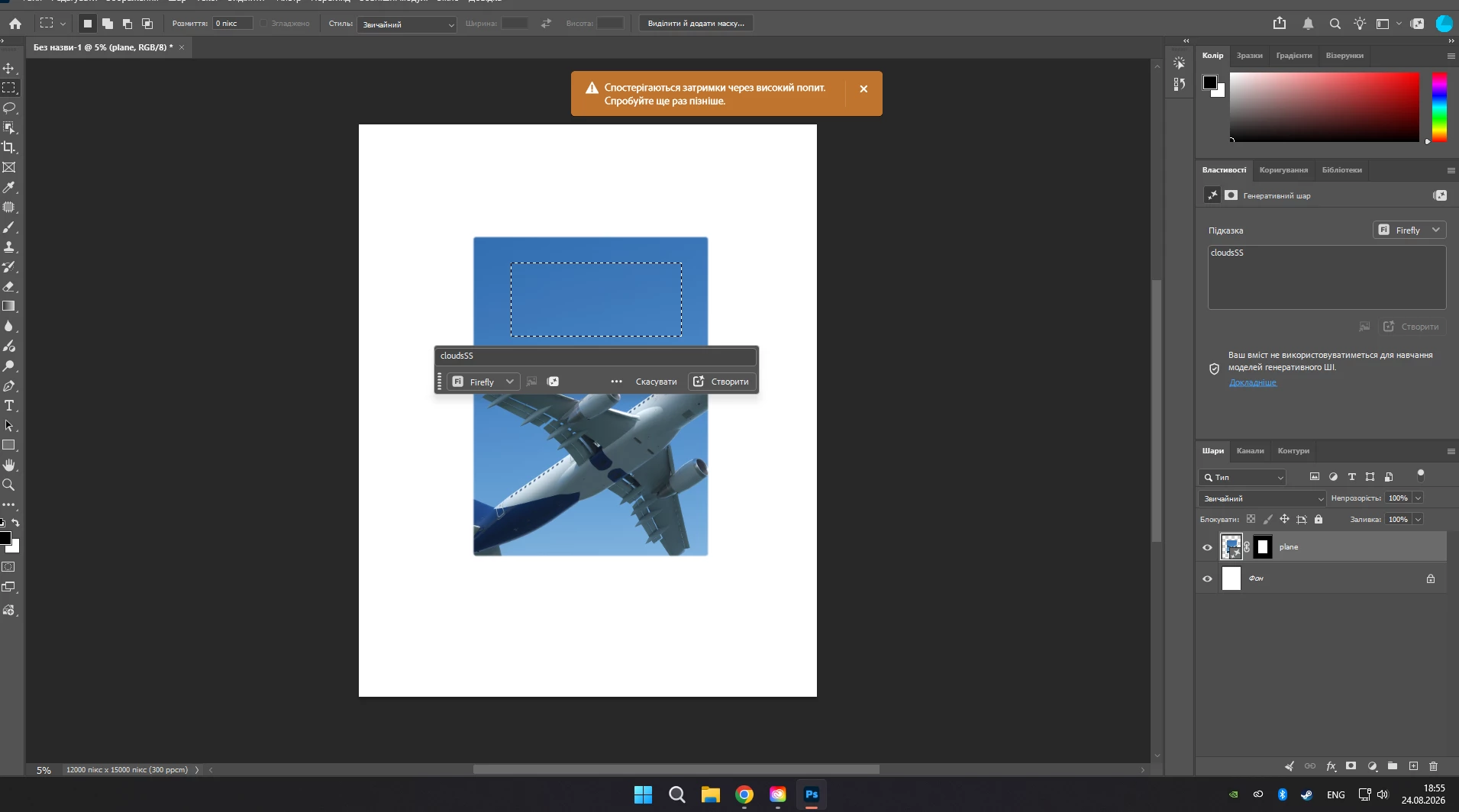
Task: Toggle lock transparent pixels
Action: 1251,519
